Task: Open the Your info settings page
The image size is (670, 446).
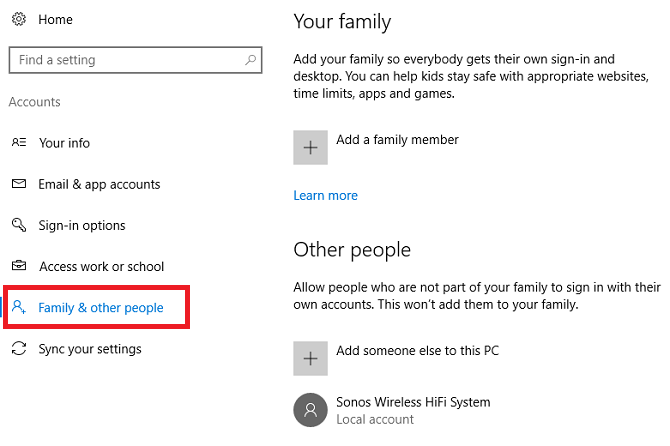Action: [64, 143]
